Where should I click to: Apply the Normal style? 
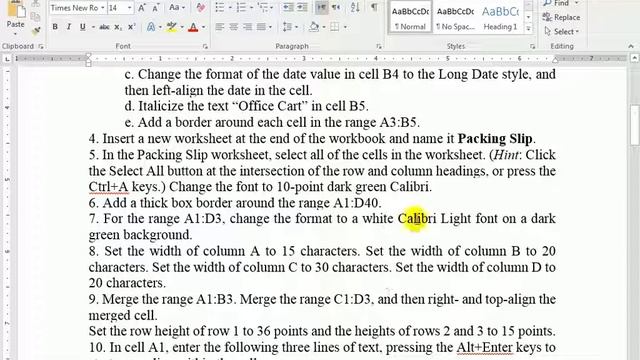pos(410,16)
